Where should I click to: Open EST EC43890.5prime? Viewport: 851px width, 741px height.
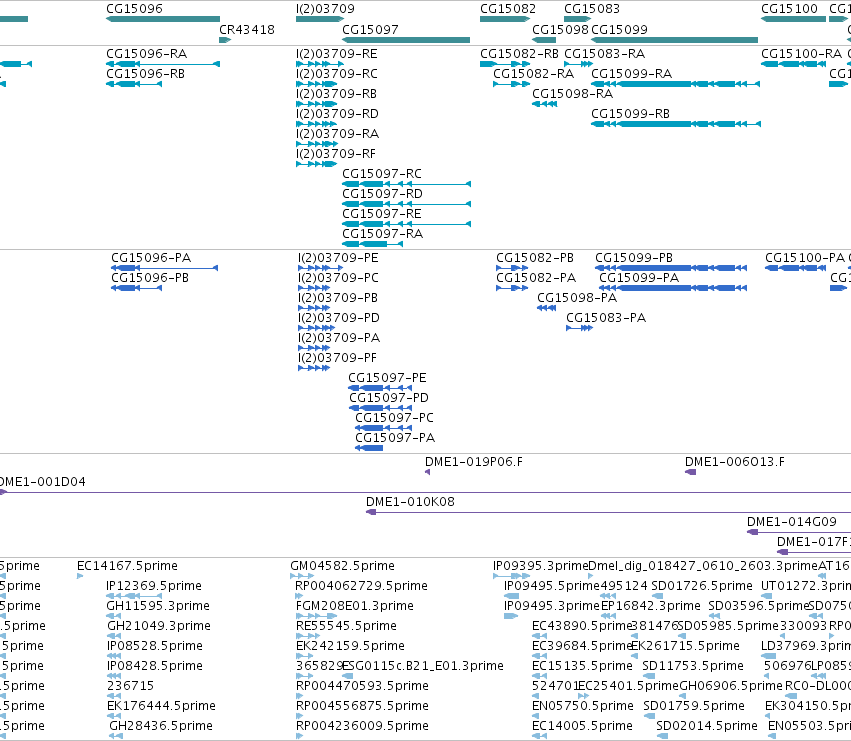click(x=582, y=626)
